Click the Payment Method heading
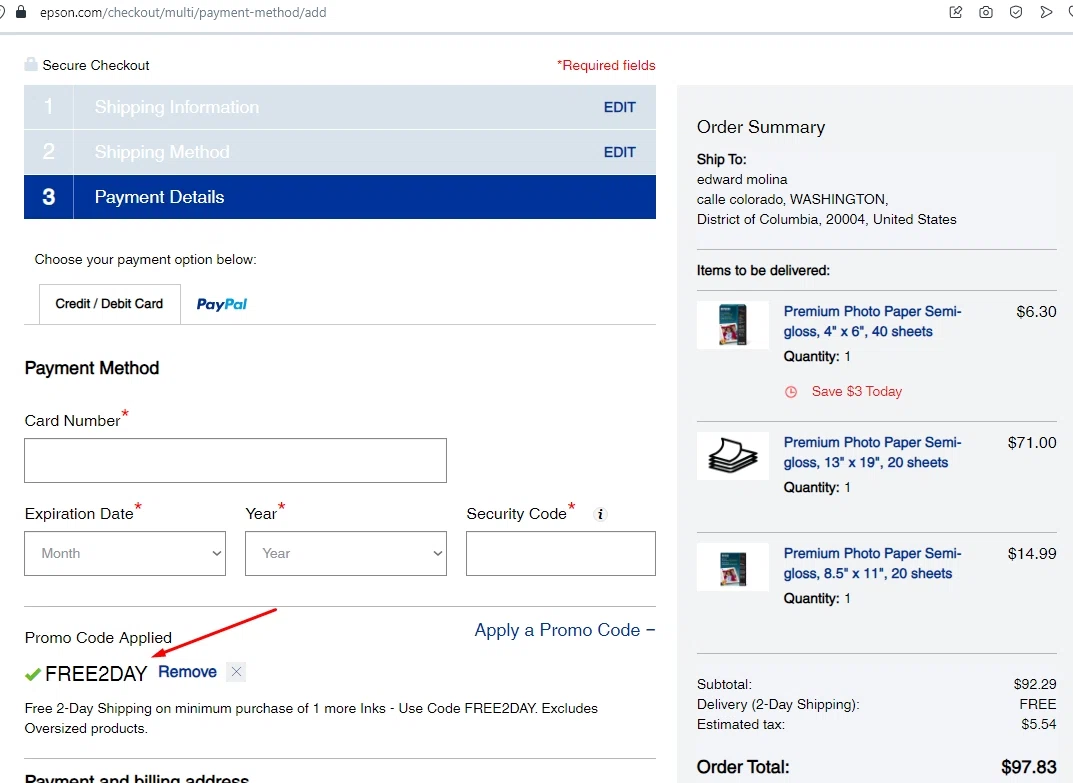The width and height of the screenshot is (1073, 783). [x=92, y=368]
